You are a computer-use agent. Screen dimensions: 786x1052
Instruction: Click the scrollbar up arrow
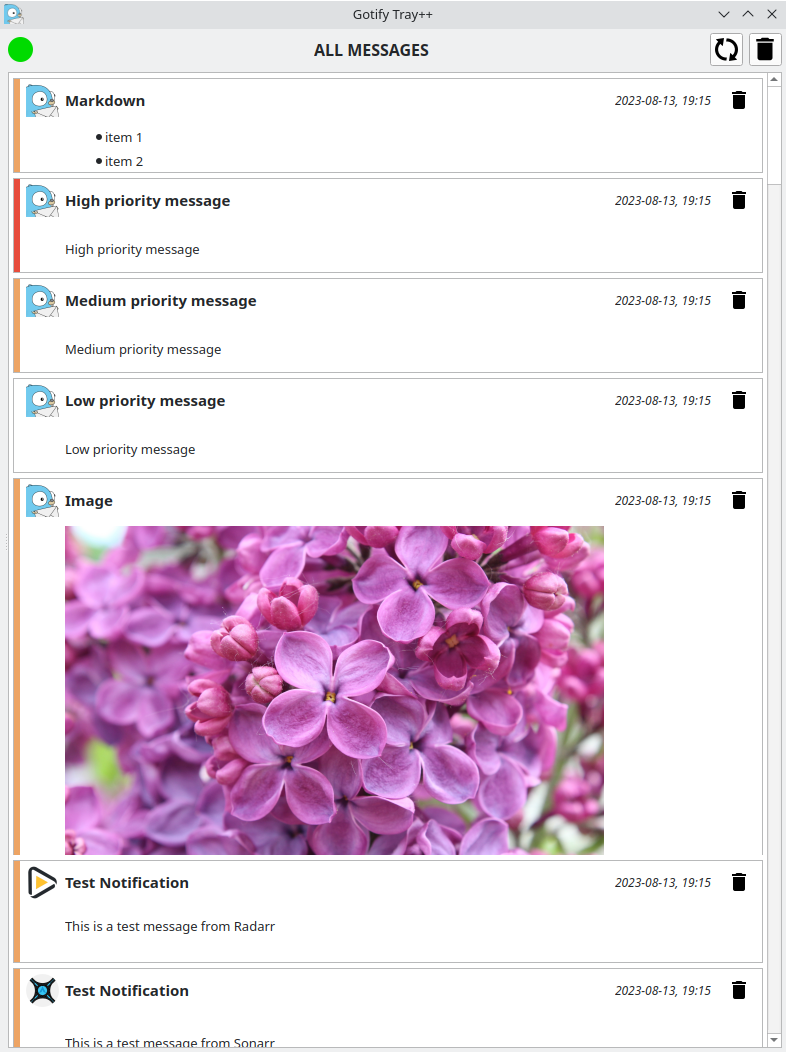pyautogui.click(x=774, y=80)
